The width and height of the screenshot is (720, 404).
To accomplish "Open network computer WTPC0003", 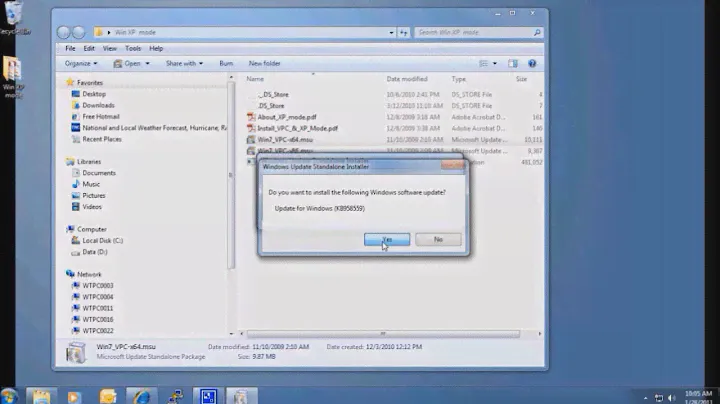I will click(x=98, y=286).
